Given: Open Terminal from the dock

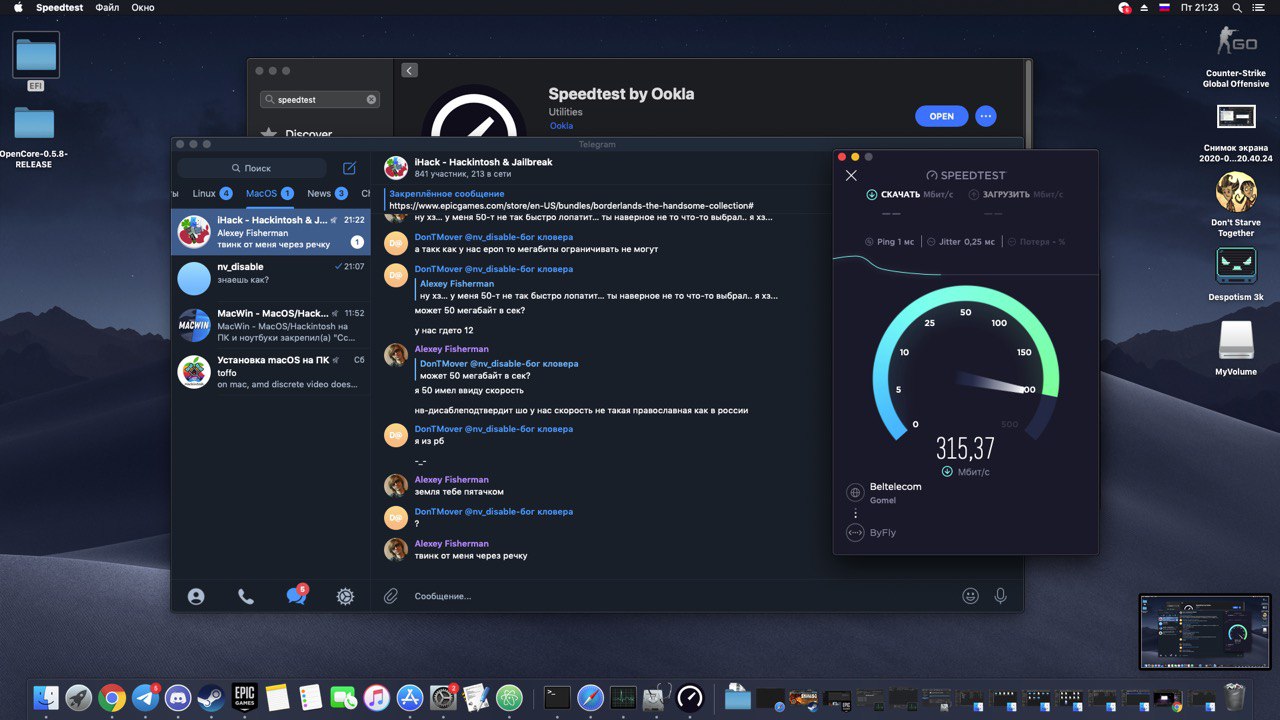Looking at the screenshot, I should coord(557,697).
